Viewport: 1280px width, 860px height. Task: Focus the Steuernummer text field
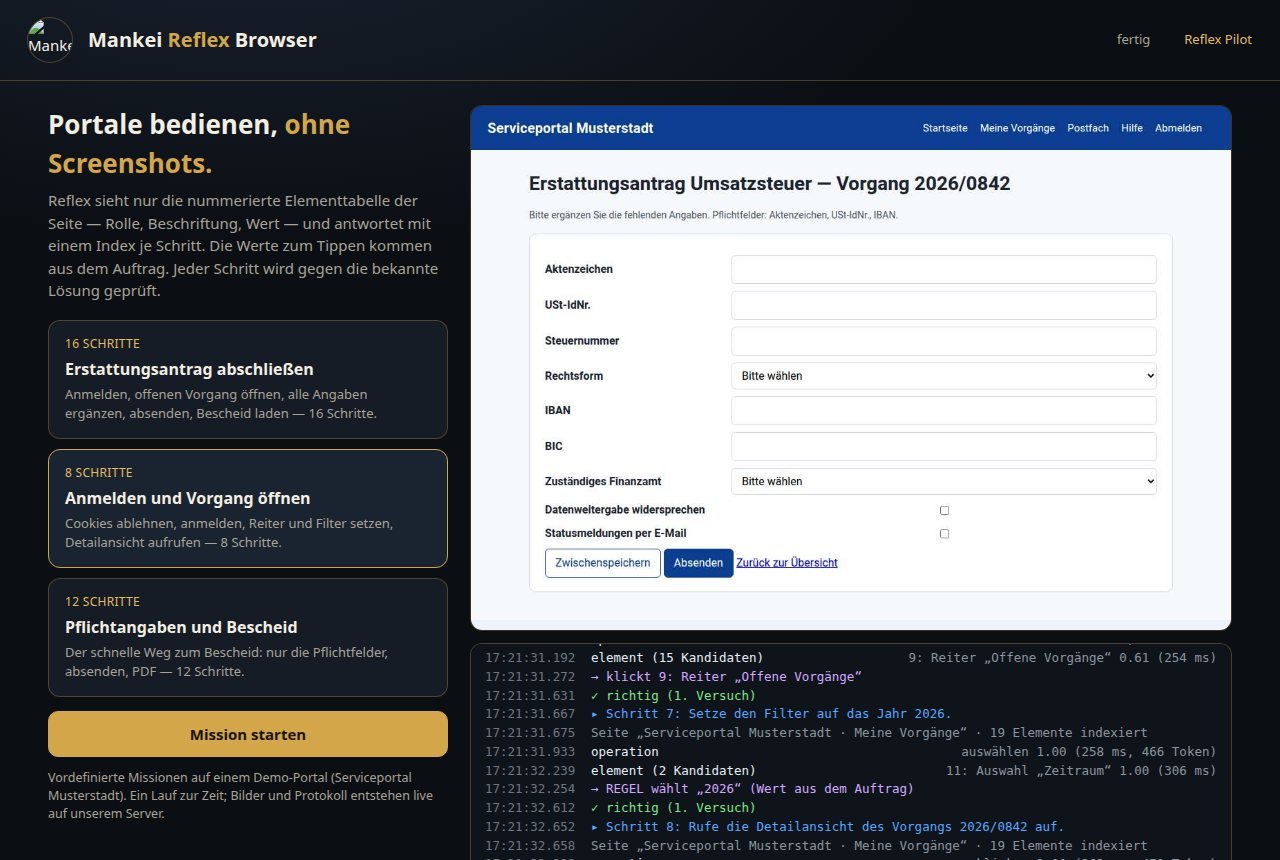coord(944,341)
